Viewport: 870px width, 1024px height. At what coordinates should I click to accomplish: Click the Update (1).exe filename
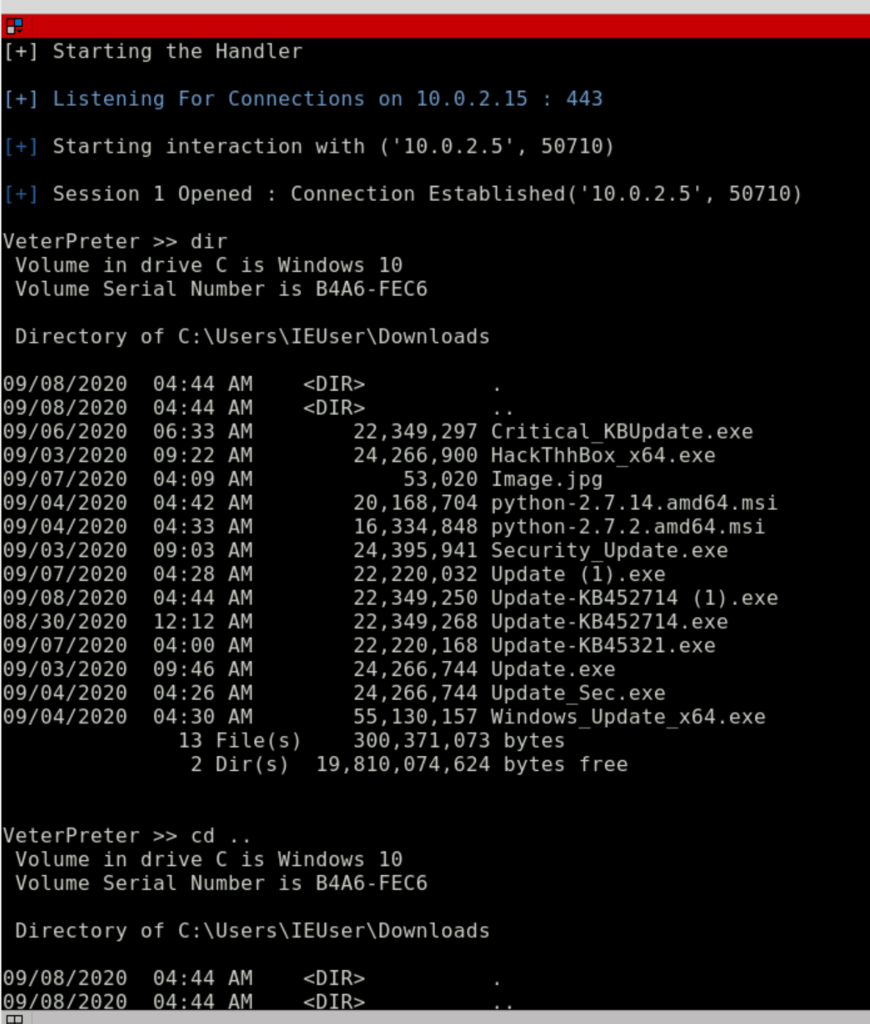coord(578,574)
